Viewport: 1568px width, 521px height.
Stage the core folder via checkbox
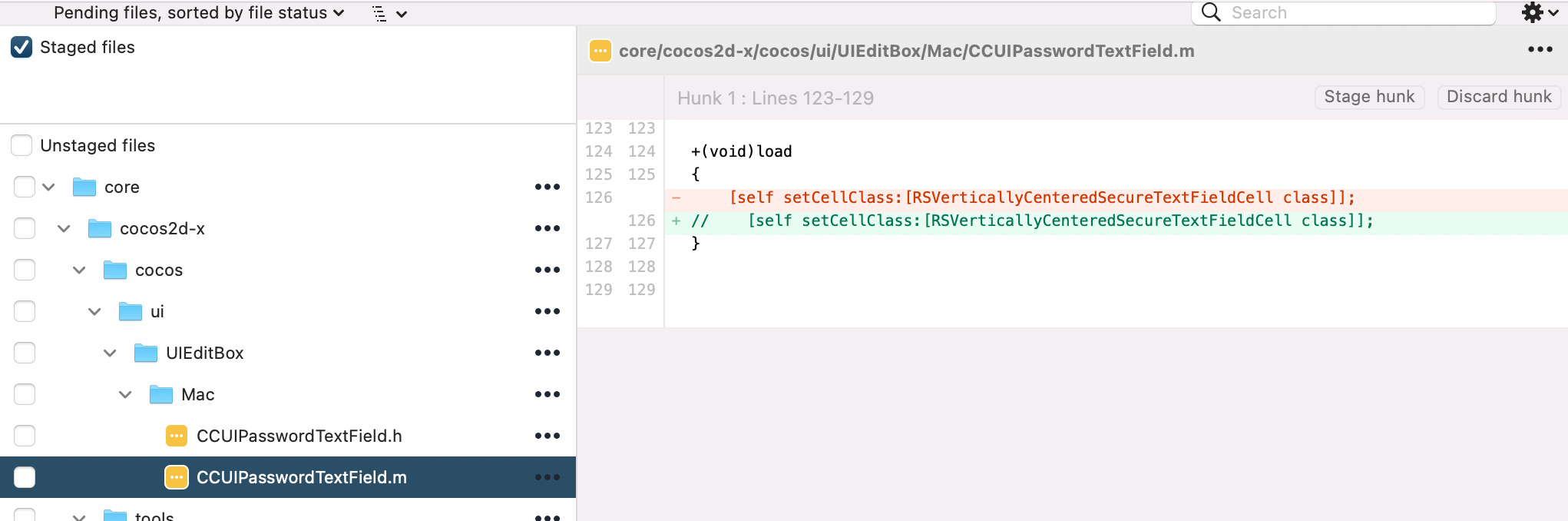25,187
